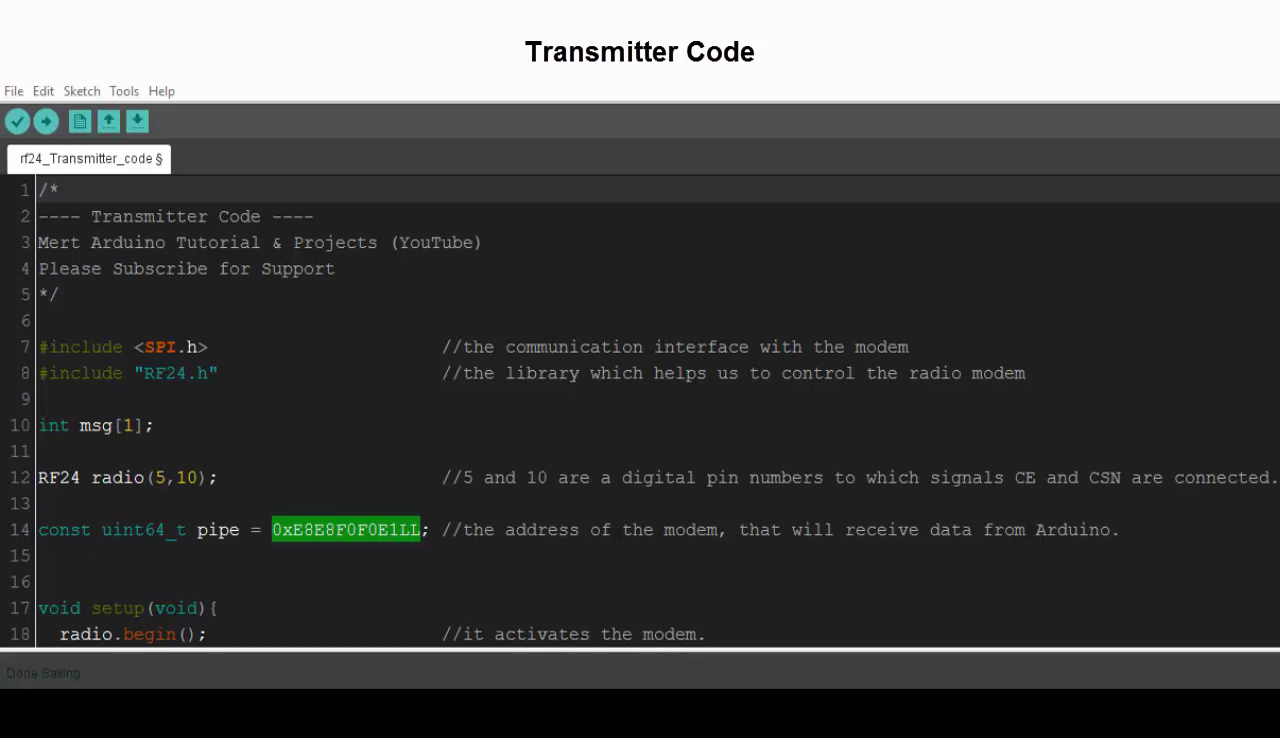Screen dimensions: 1280x738
Task: Click void setup(void){ line
Action: tap(128, 608)
